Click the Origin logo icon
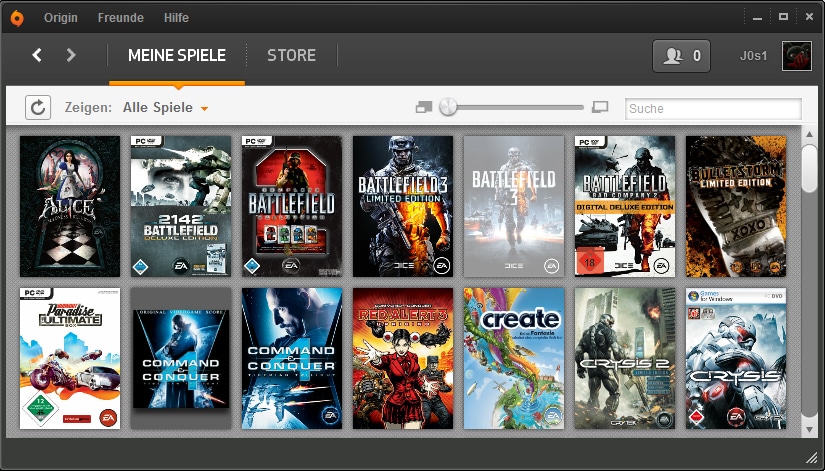825x471 pixels. [19, 17]
